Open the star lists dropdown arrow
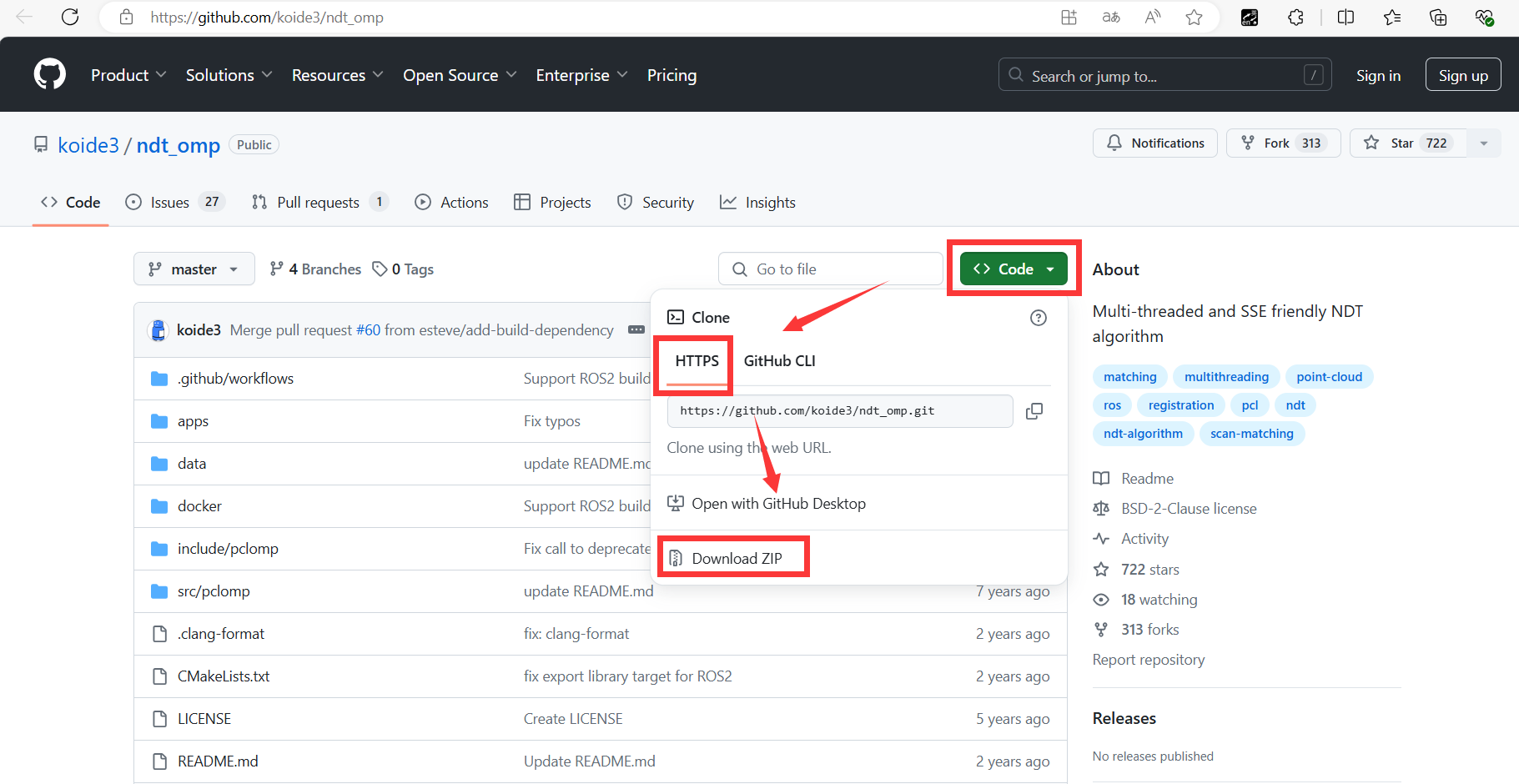This screenshot has height=784, width=1519. coord(1484,143)
